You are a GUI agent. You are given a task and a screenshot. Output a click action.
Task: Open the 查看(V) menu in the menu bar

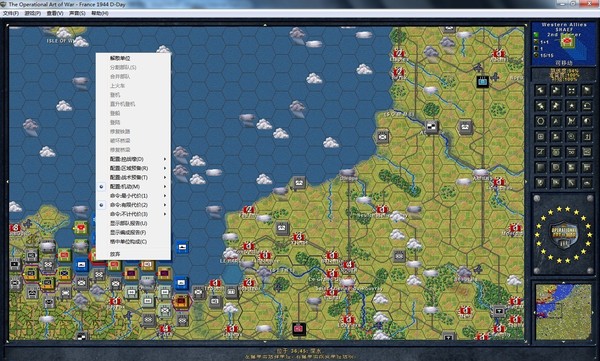55,13
